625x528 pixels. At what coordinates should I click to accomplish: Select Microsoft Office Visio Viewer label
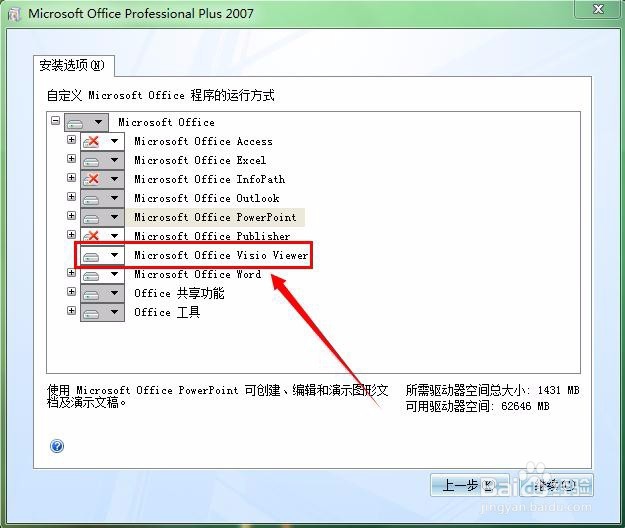[x=221, y=255]
